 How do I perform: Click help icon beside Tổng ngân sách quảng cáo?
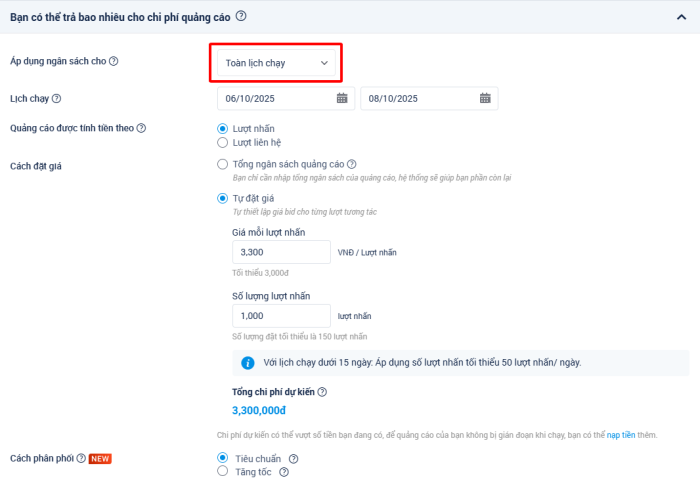(352, 164)
